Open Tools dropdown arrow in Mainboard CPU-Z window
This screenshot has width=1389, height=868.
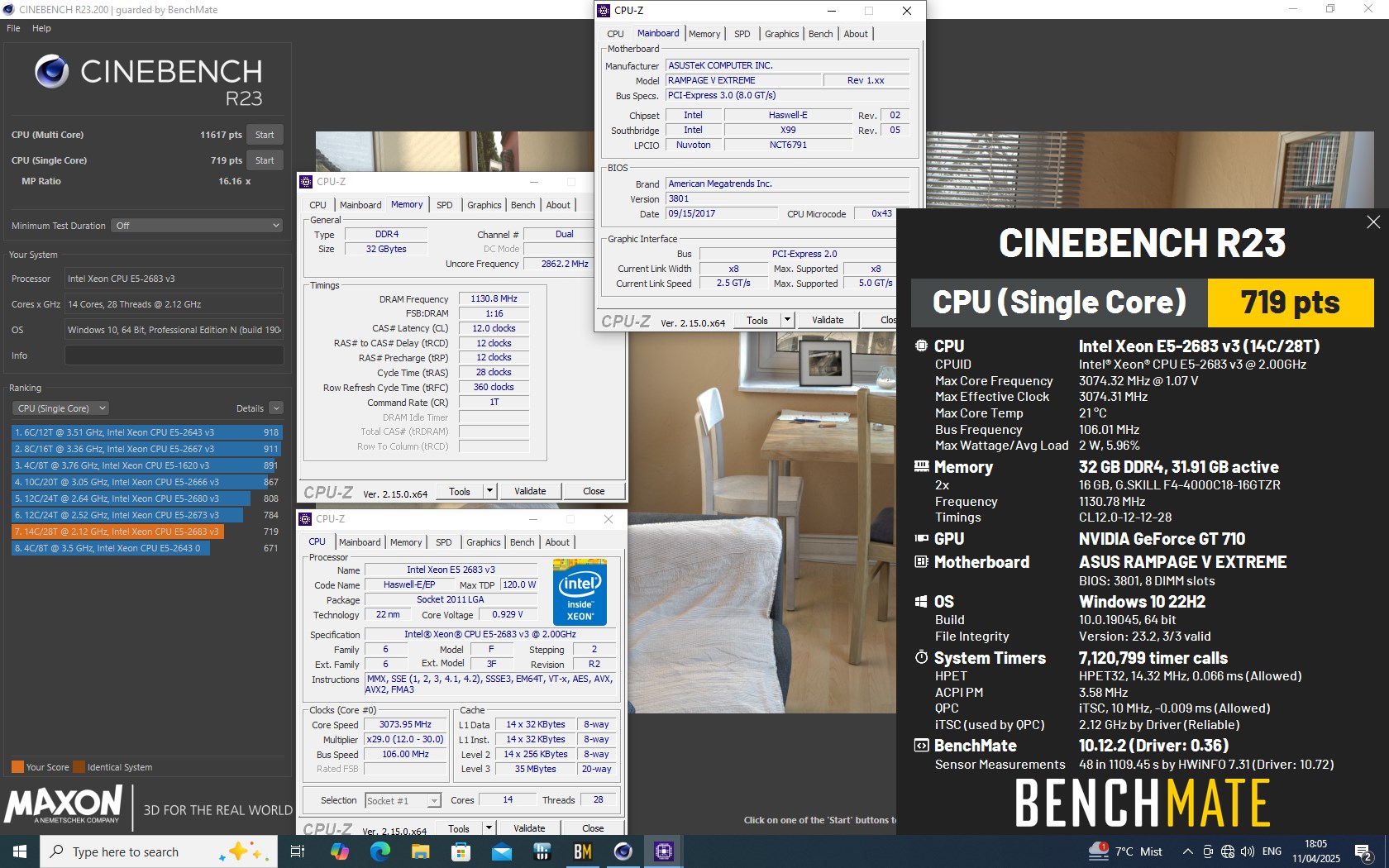click(787, 320)
